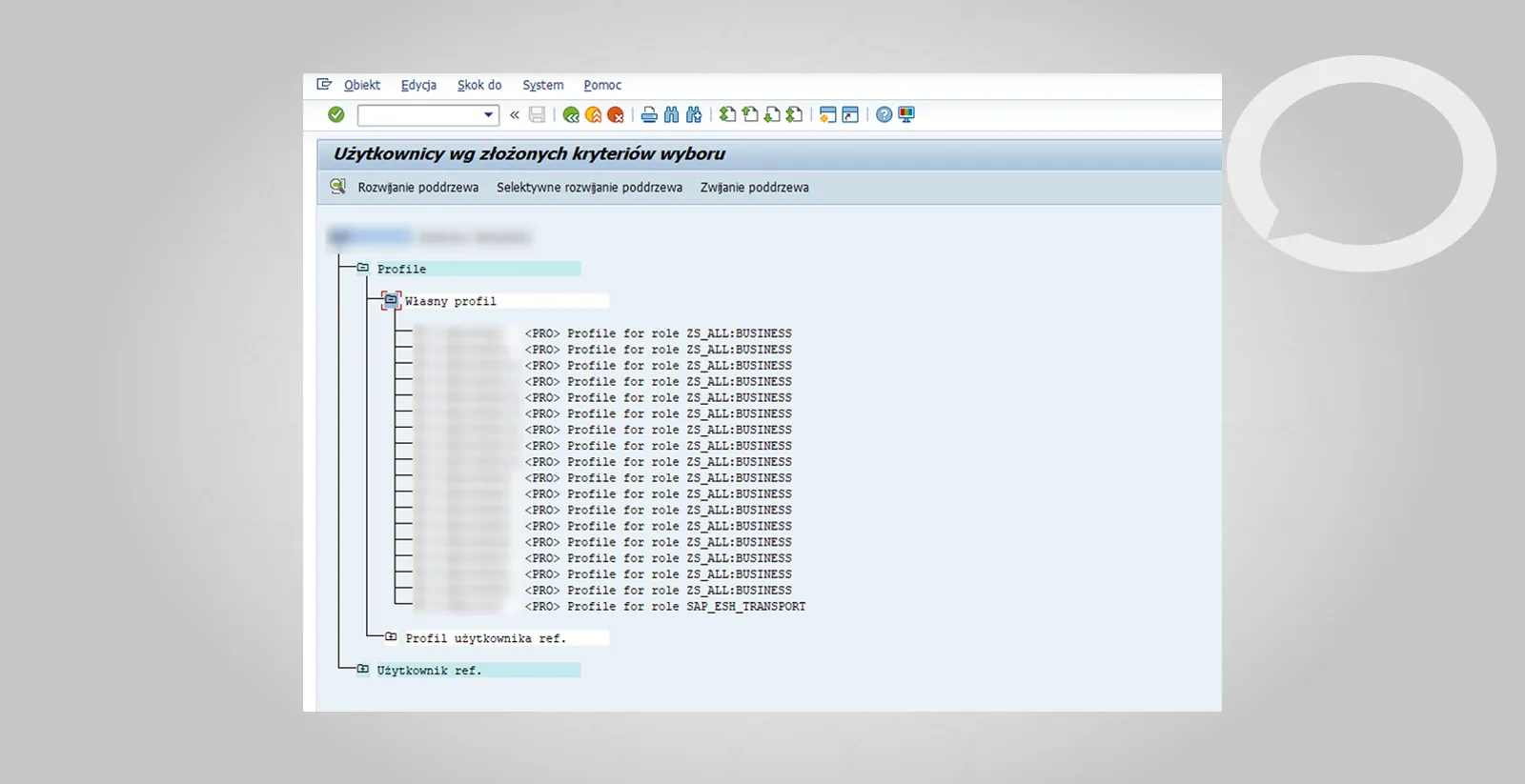Go to first page icon

[x=727, y=115]
